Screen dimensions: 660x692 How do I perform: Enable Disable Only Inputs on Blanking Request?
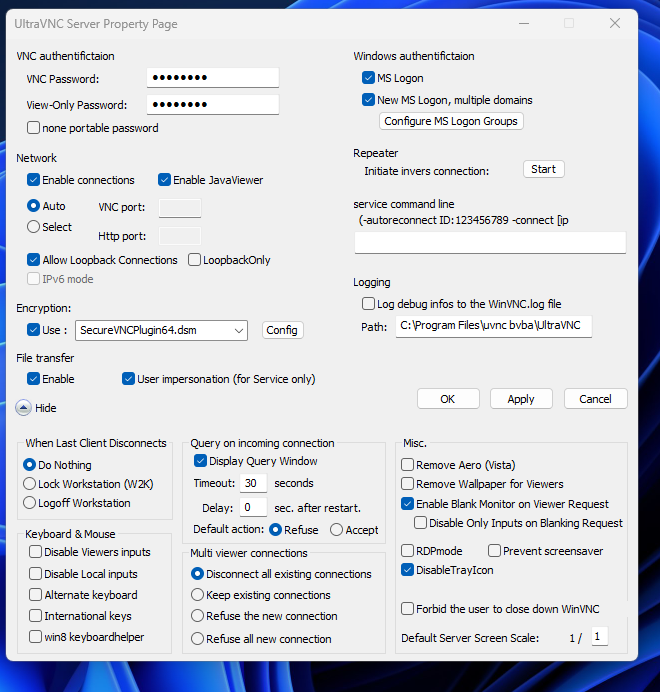421,523
